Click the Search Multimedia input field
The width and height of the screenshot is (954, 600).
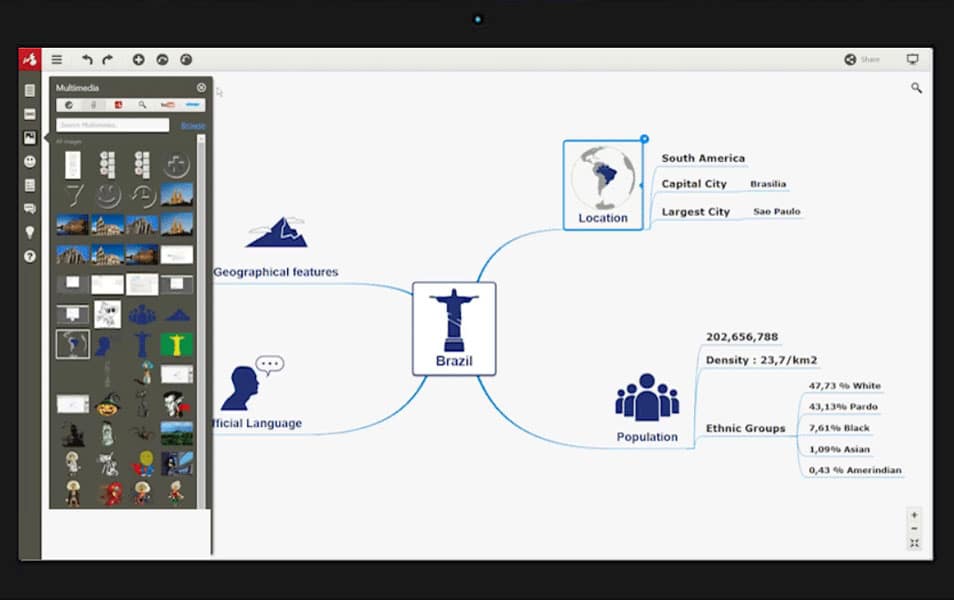tap(115, 124)
